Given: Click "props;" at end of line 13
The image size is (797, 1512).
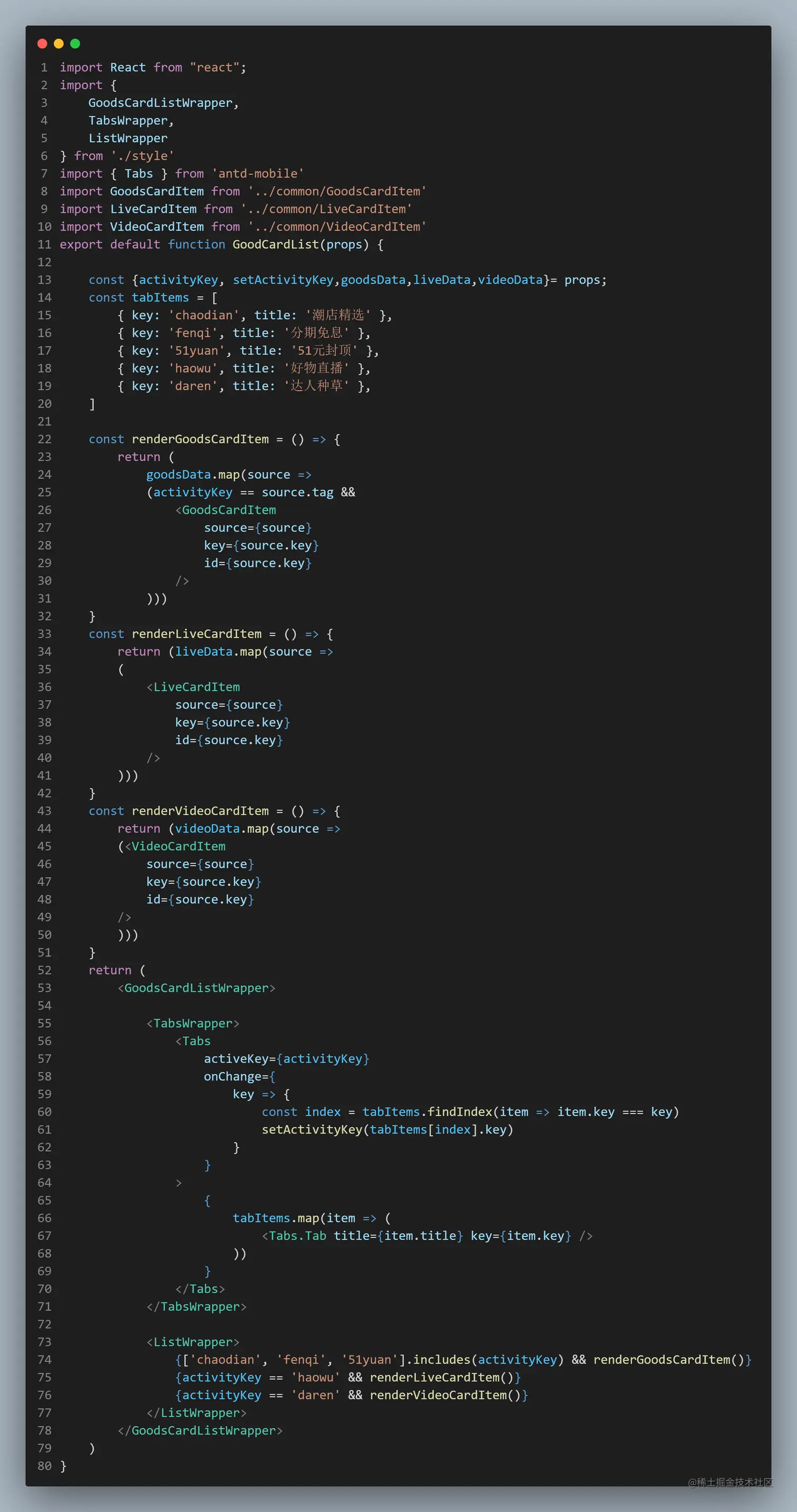Looking at the screenshot, I should click(586, 279).
